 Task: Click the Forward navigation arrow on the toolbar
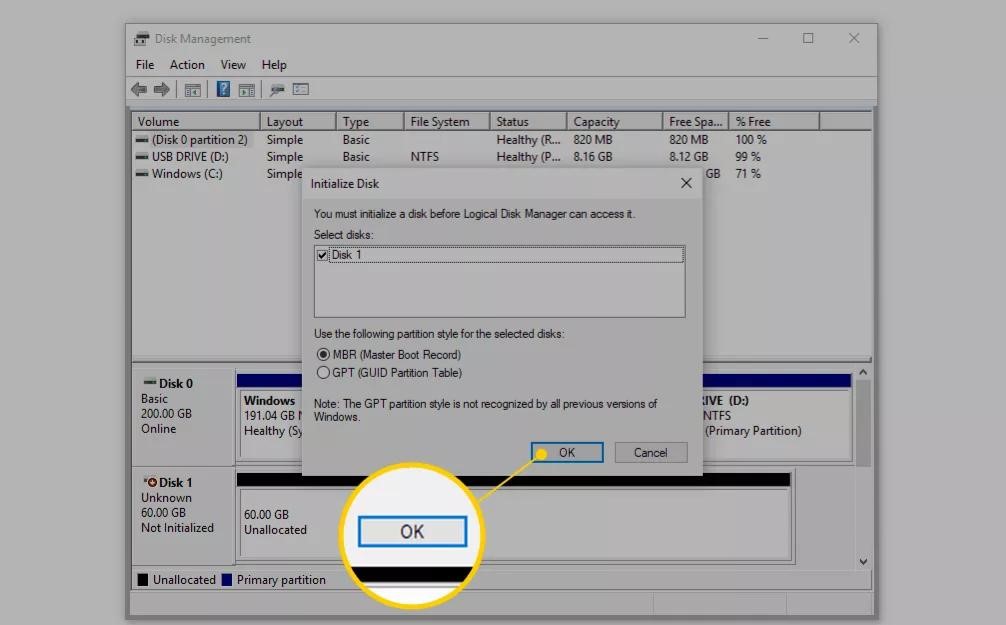[160, 89]
